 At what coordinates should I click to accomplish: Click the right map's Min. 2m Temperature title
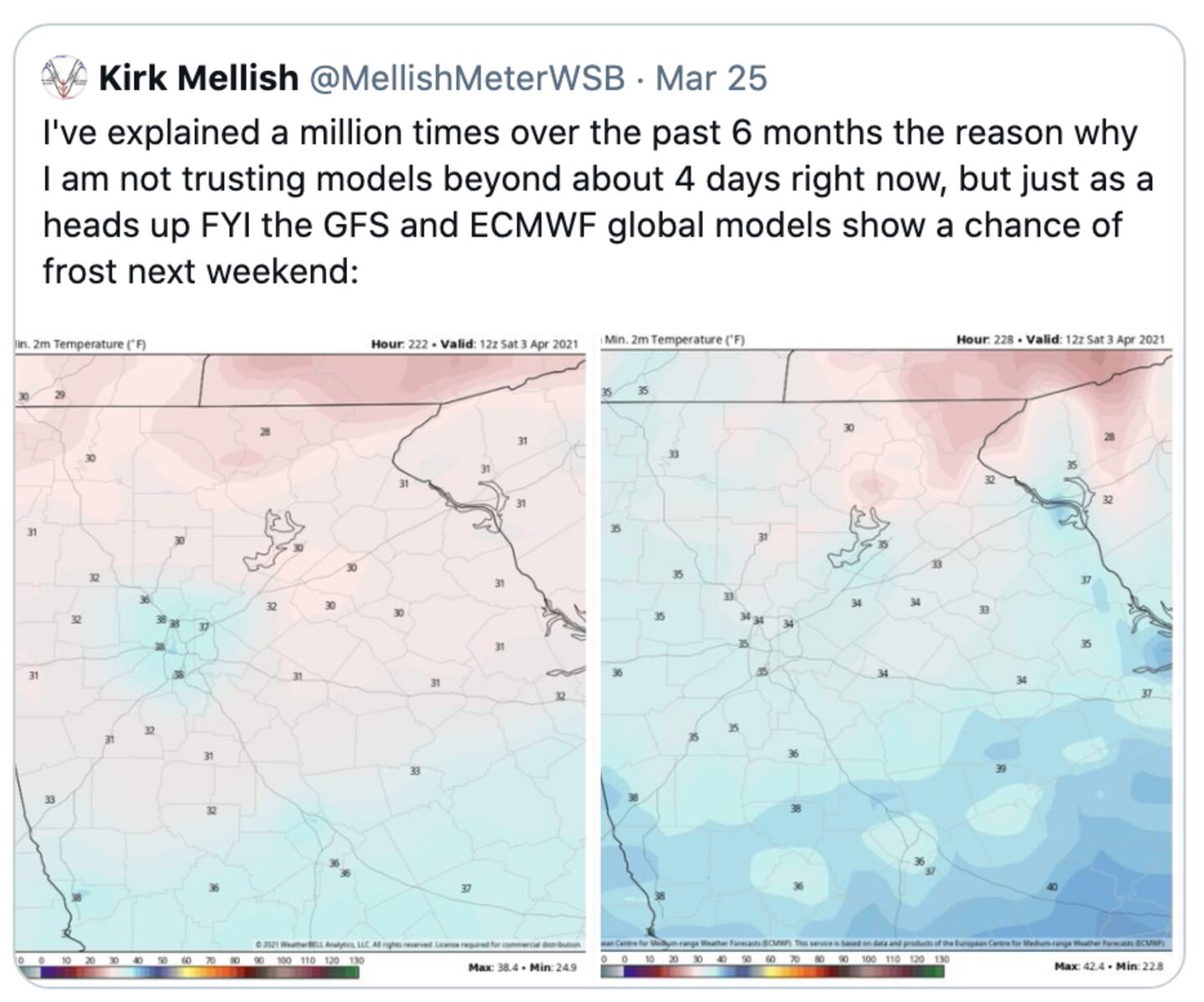[x=674, y=339]
